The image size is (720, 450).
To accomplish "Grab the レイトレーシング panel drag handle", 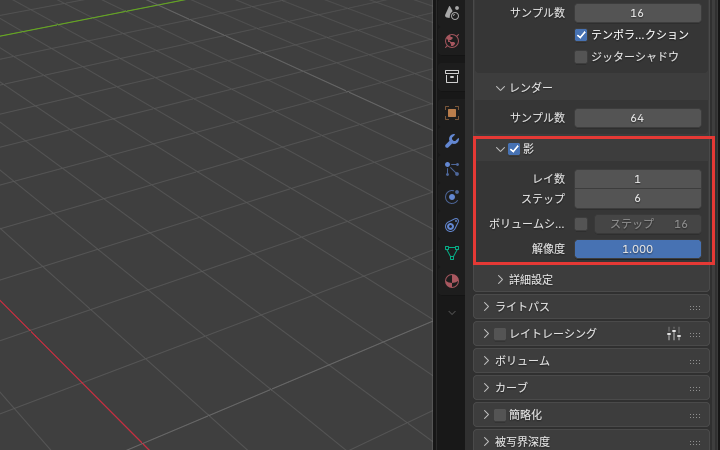I will click(695, 335).
